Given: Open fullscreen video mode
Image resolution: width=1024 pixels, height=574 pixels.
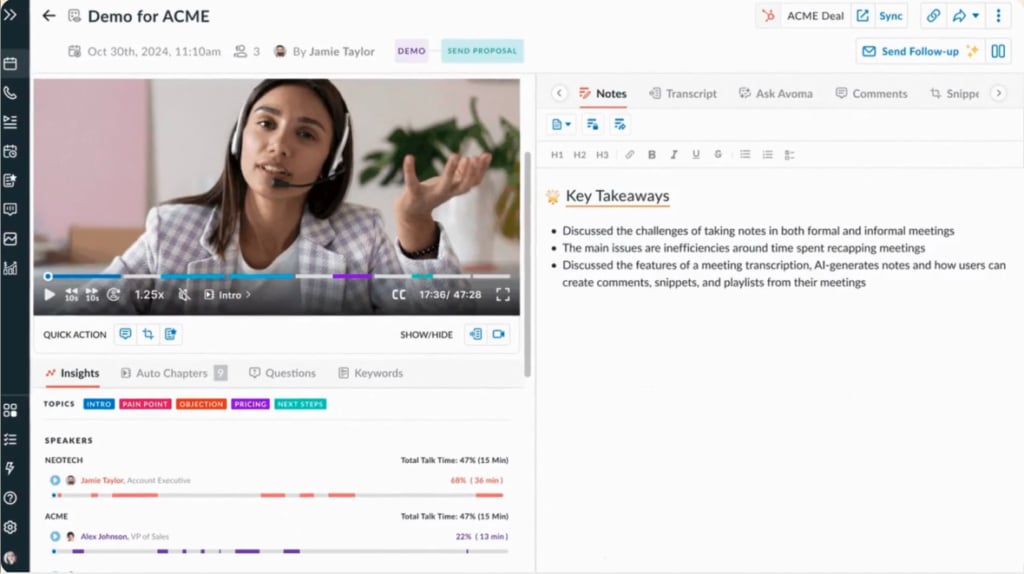Looking at the screenshot, I should tap(502, 295).
